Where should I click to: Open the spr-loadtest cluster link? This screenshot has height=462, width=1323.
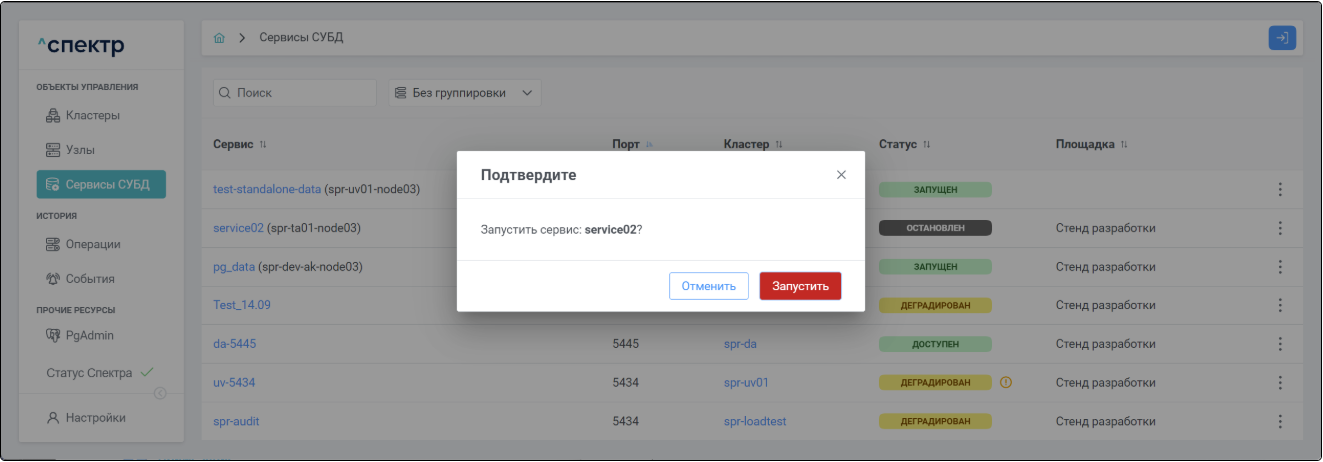pyautogui.click(x=754, y=422)
